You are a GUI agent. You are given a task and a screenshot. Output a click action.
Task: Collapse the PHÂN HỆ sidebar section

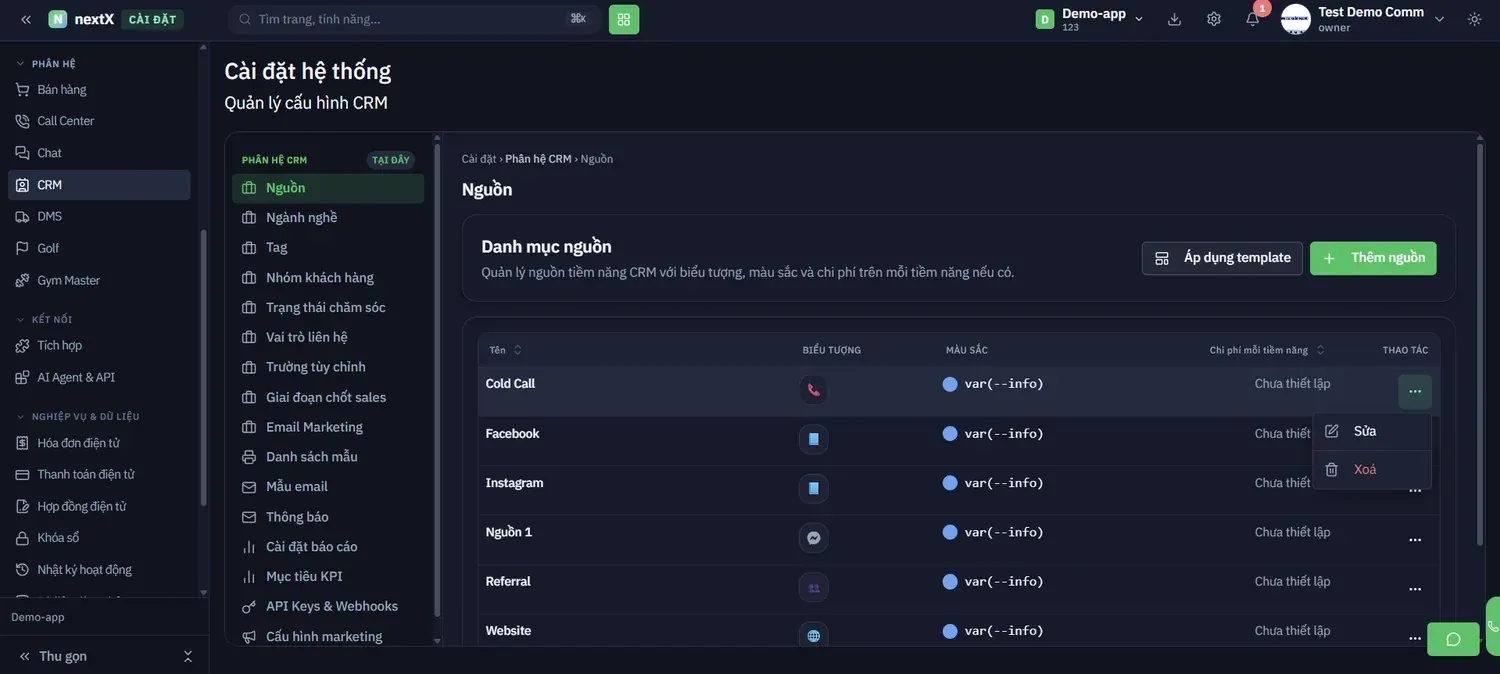coord(46,64)
